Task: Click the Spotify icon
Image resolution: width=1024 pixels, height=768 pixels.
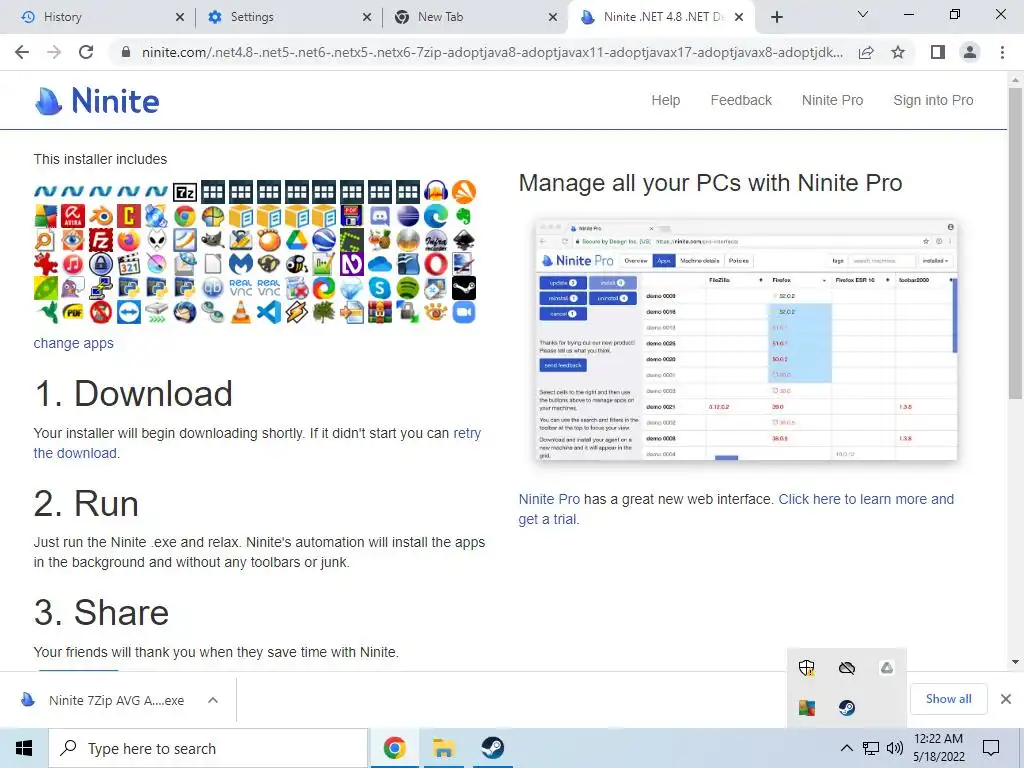Action: 408,288
